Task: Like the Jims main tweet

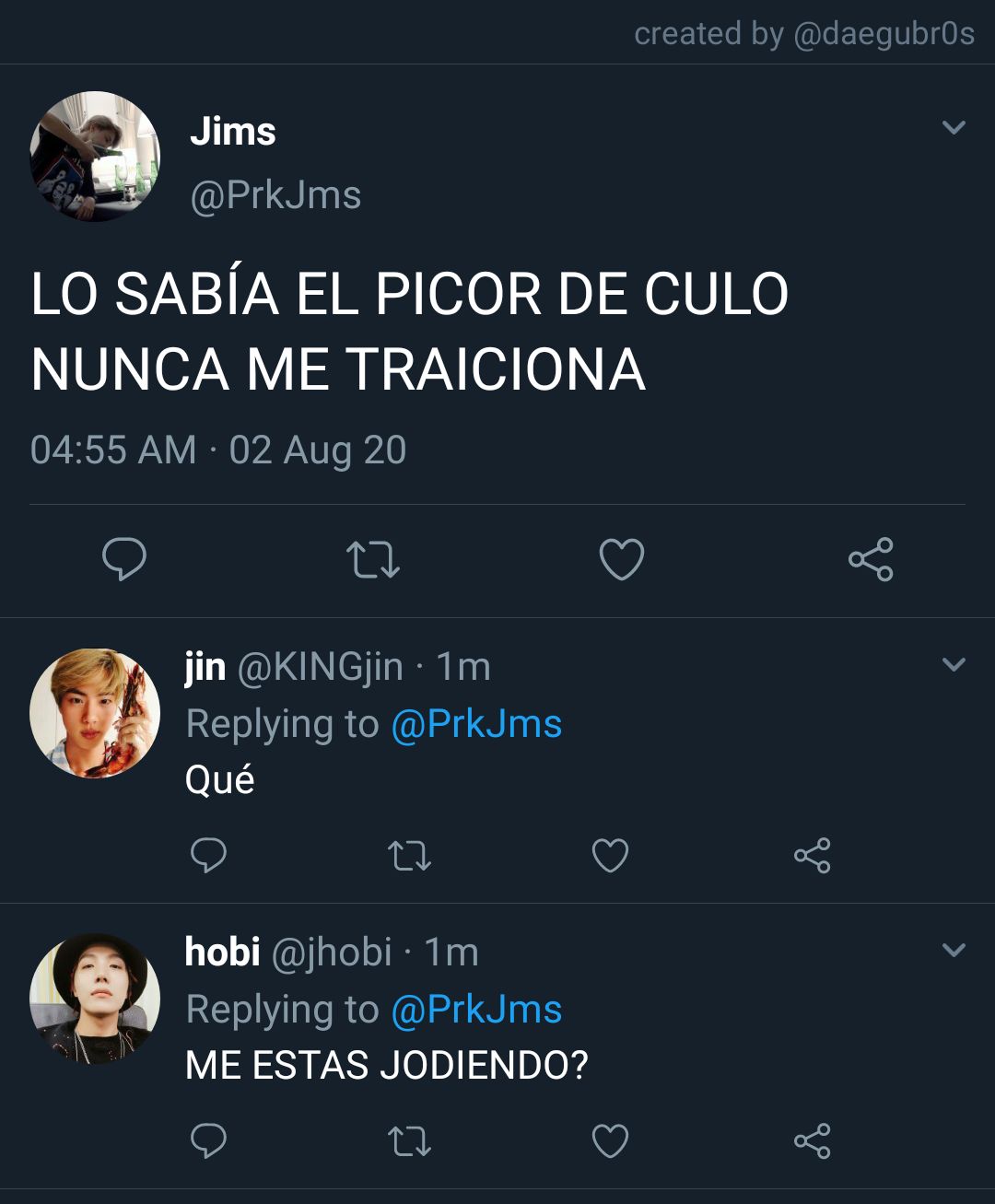Action: tap(622, 559)
